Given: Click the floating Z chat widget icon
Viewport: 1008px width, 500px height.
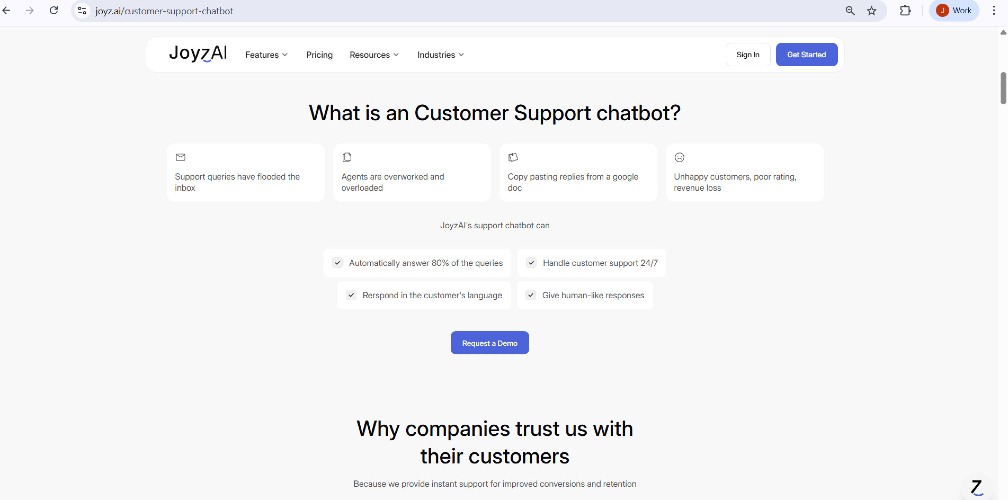Looking at the screenshot, I should click(977, 487).
